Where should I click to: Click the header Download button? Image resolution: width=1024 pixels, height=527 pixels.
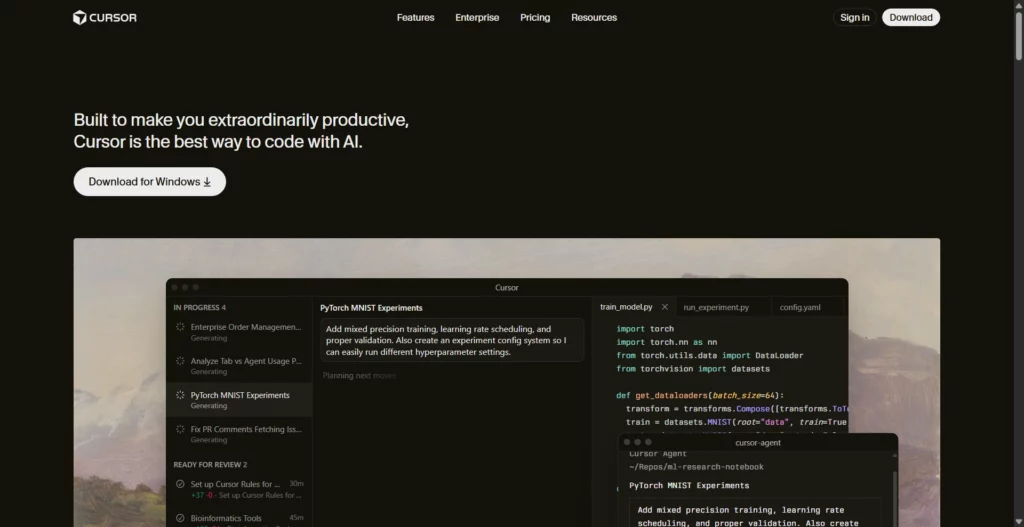[910, 18]
